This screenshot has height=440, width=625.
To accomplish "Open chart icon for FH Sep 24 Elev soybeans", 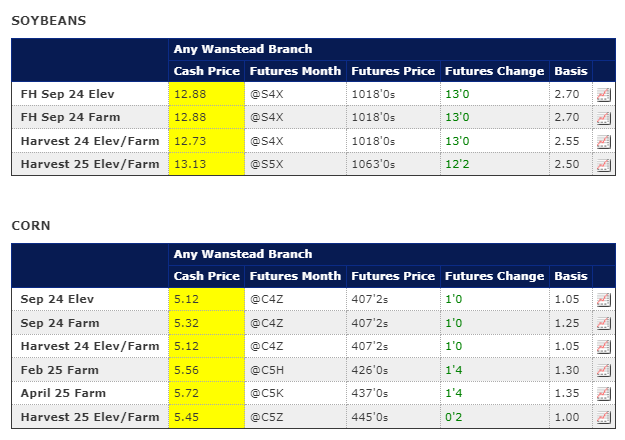I will pos(603,94).
